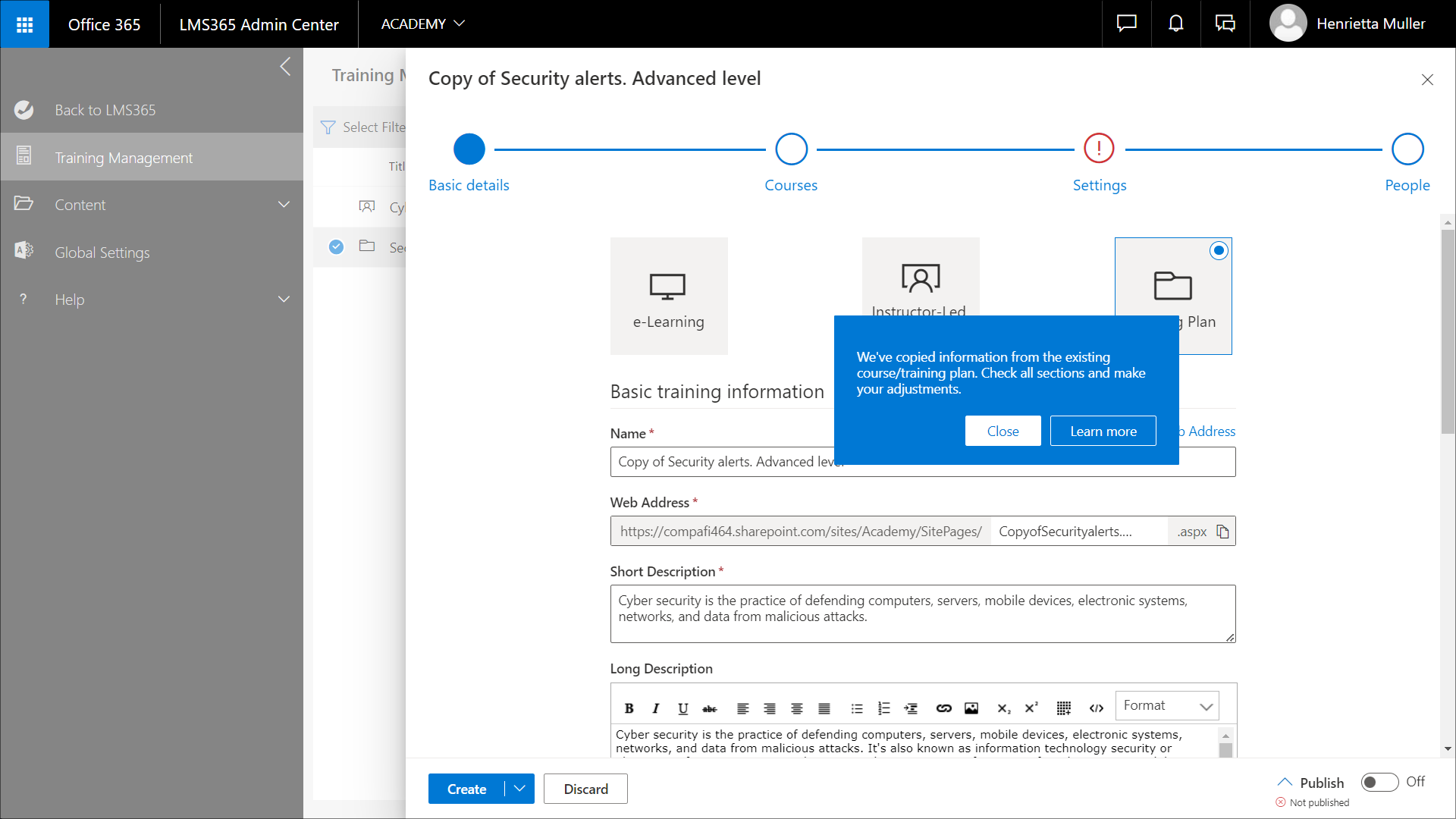
Task: Expand the Create button dropdown arrow
Action: click(519, 789)
